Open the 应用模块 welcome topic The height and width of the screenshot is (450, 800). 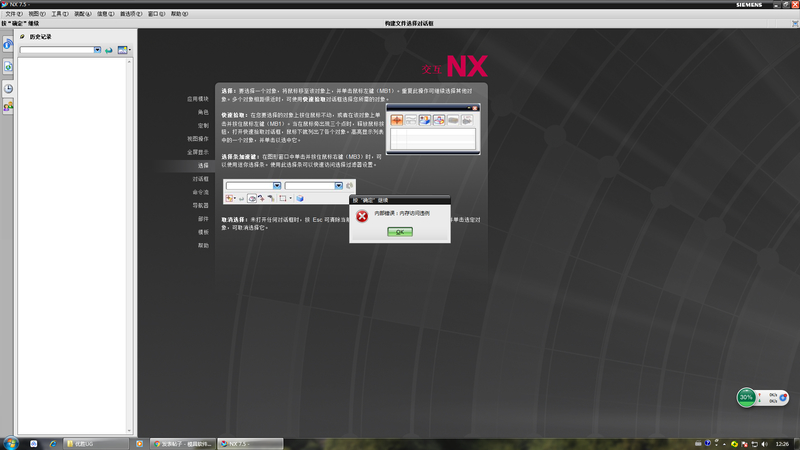(197, 99)
